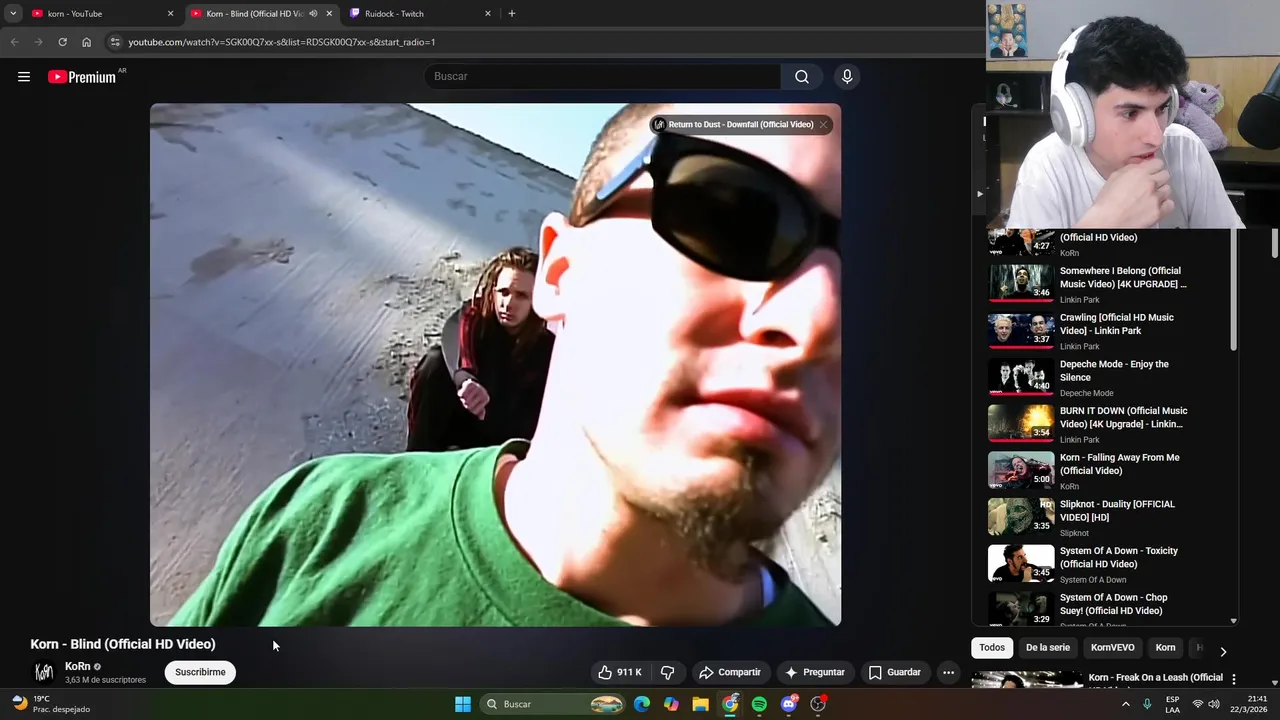Start voice search with the microphone

point(847,77)
